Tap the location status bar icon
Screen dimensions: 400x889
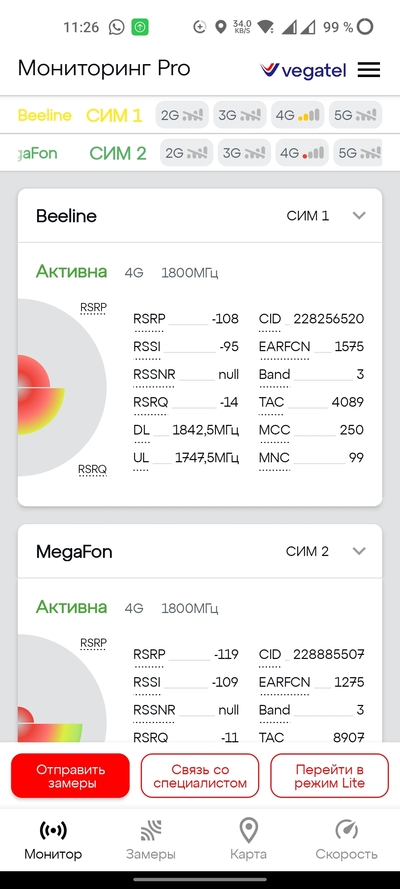tap(220, 27)
